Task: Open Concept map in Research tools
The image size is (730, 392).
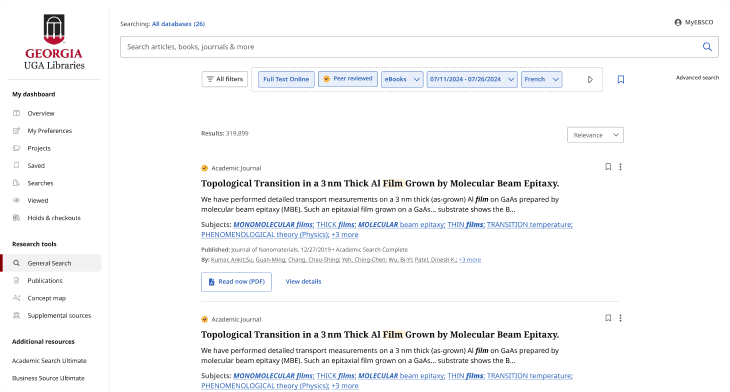Action: pos(47,298)
